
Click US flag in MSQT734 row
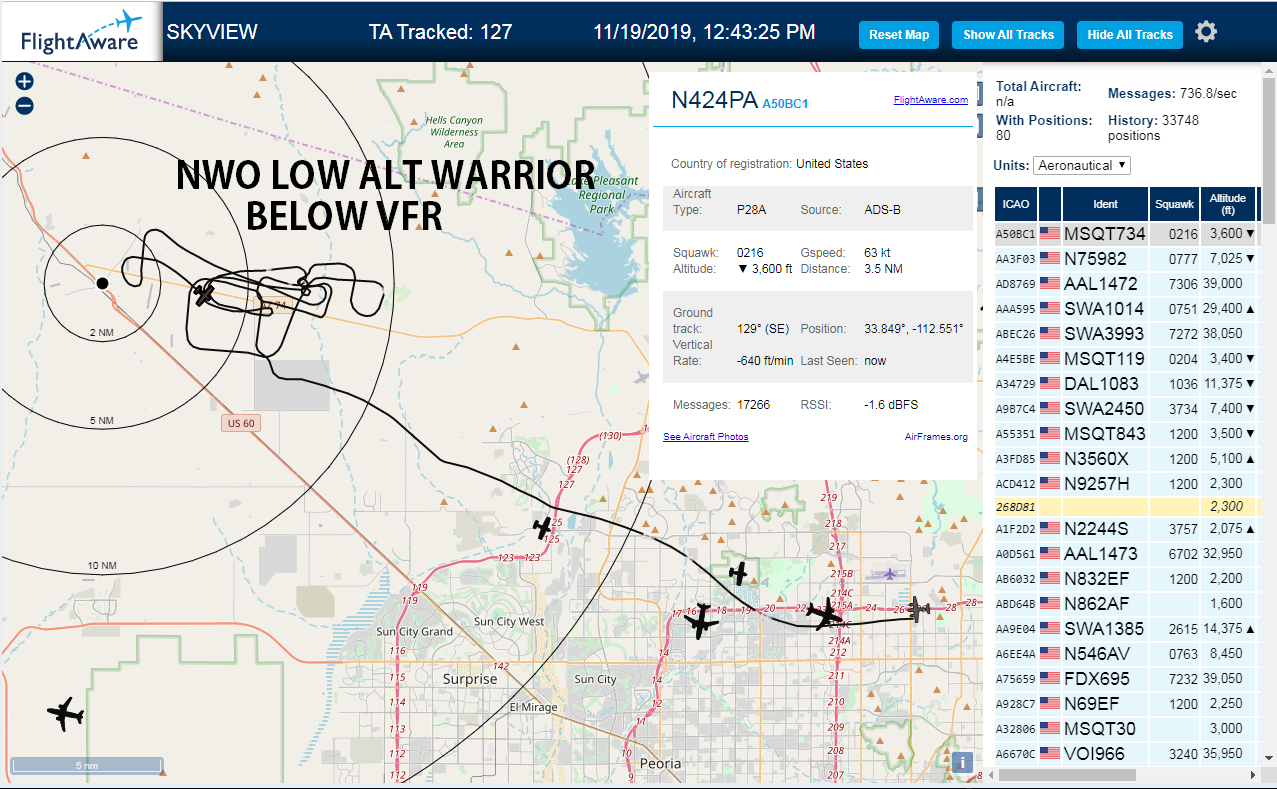(x=1050, y=234)
